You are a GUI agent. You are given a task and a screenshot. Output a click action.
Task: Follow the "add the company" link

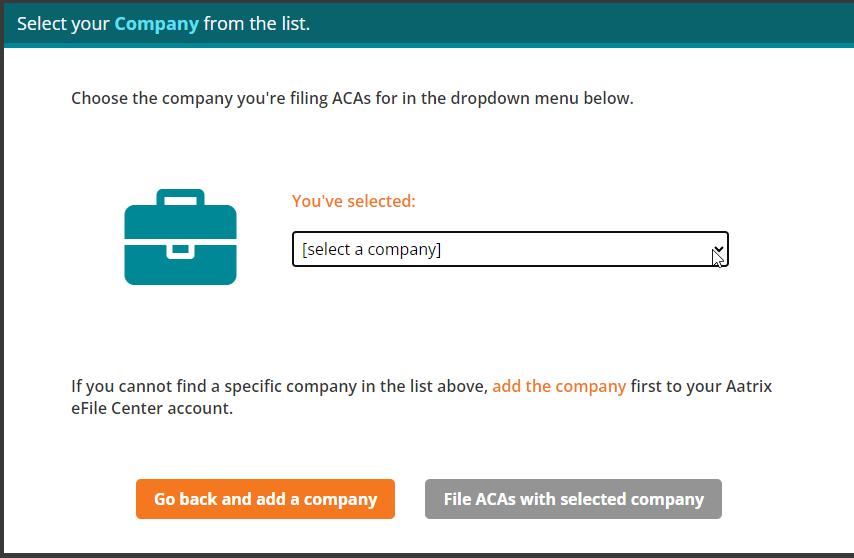(x=559, y=386)
